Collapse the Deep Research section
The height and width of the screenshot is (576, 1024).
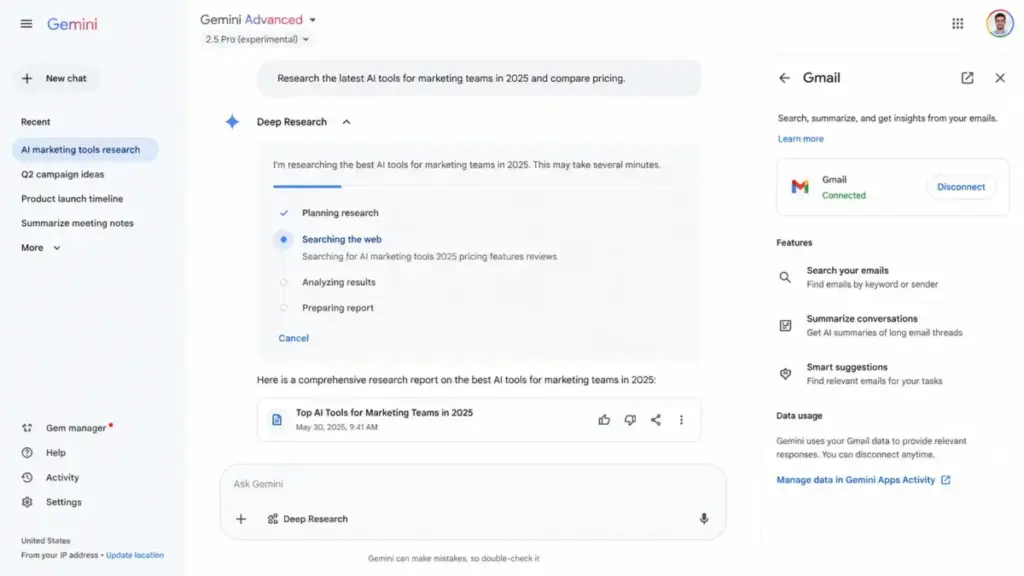347,122
